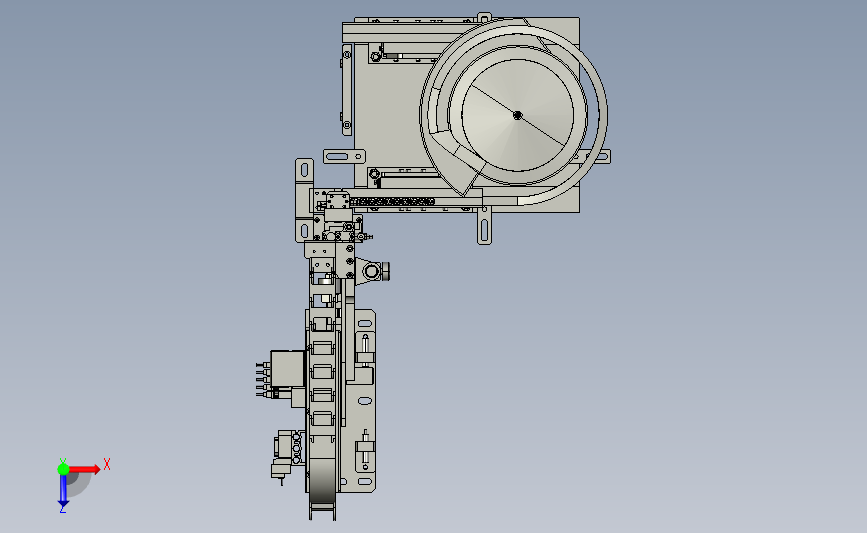The image size is (867, 533).
Task: Select the round knob right of the vertical column
Action: [x=372, y=271]
